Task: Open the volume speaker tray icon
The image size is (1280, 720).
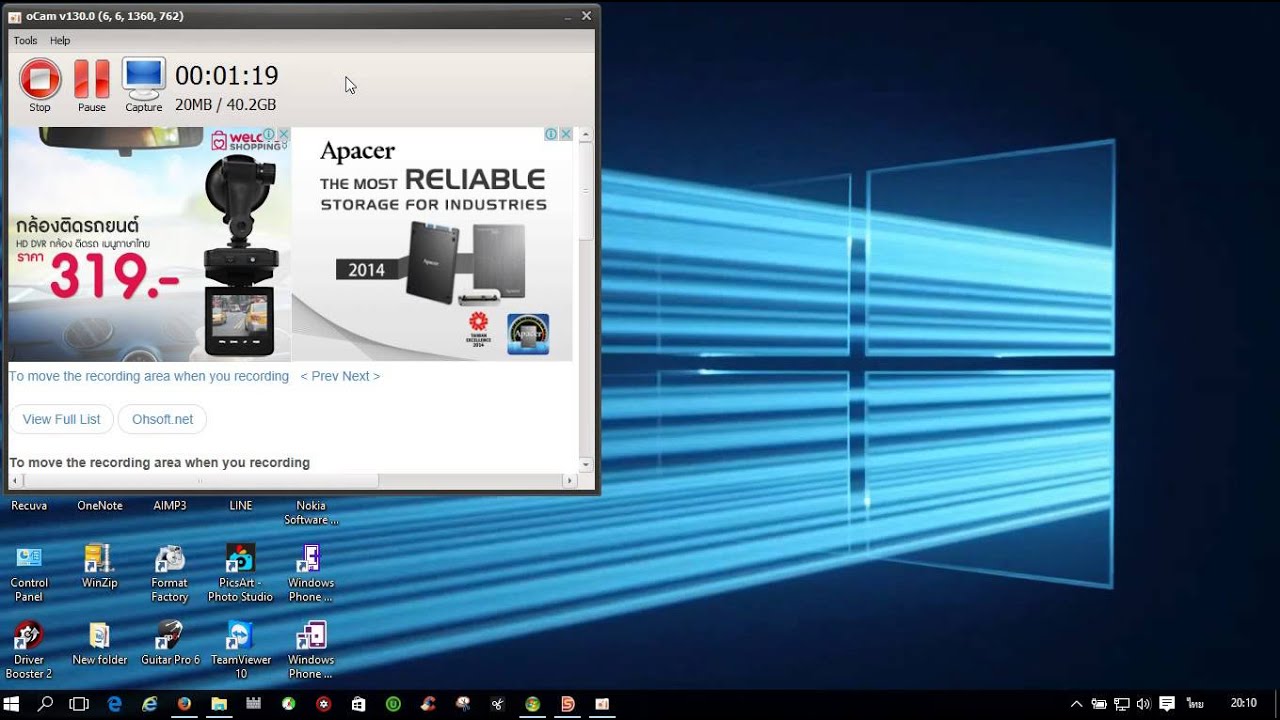Action: point(1143,704)
